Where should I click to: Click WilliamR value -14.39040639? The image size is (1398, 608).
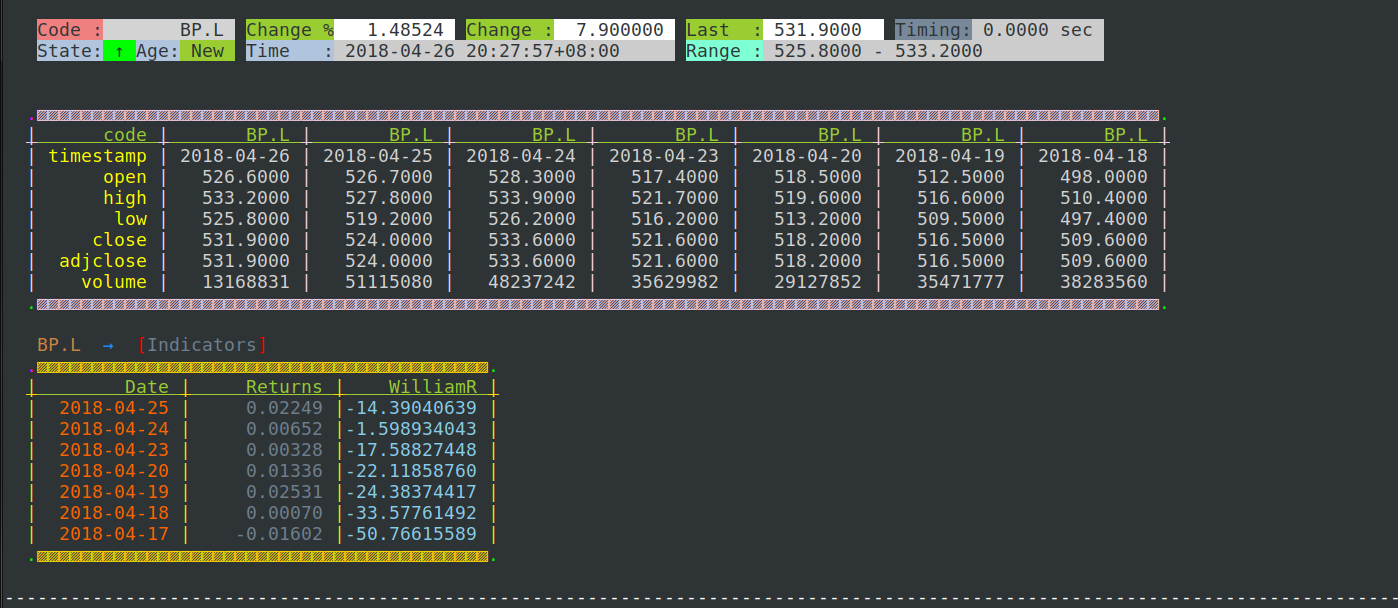[411, 408]
